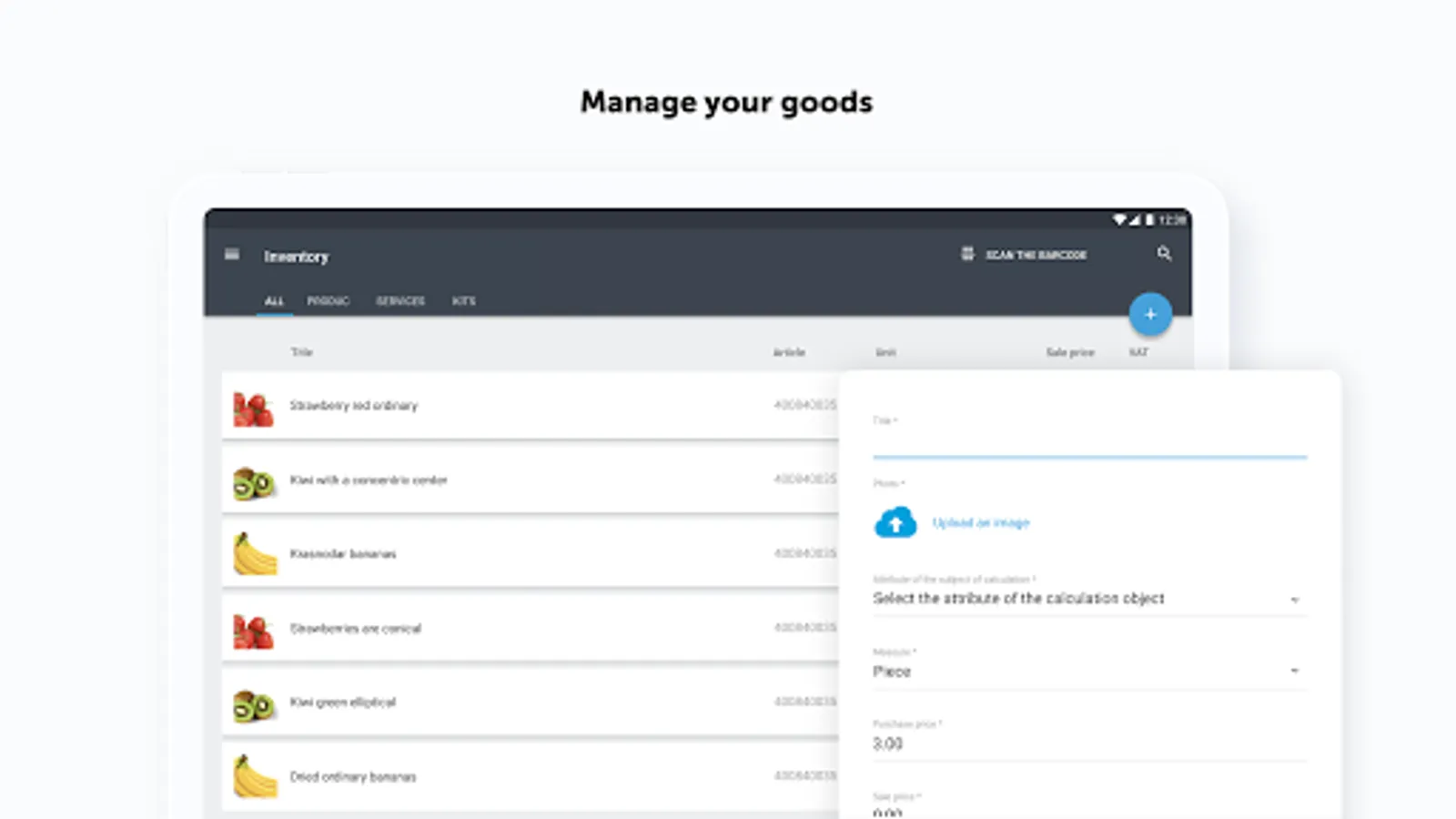The width and height of the screenshot is (1456, 819).
Task: Click the Strawberries are conical thumbnail
Action: point(253,632)
